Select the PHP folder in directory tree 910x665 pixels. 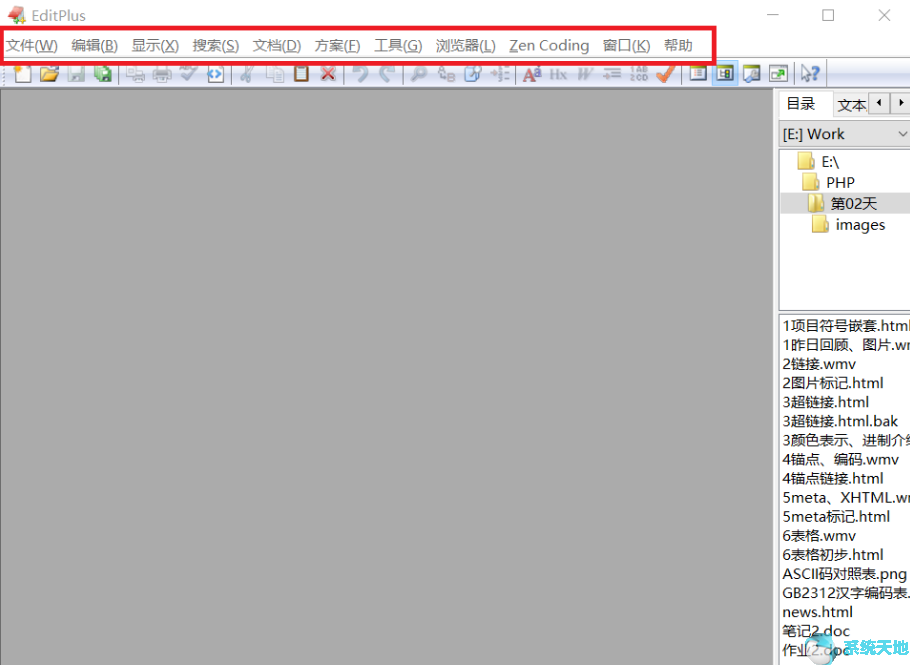(x=840, y=182)
